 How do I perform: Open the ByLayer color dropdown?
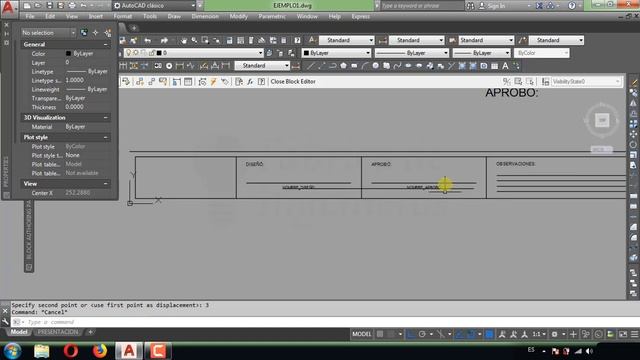click(336, 53)
